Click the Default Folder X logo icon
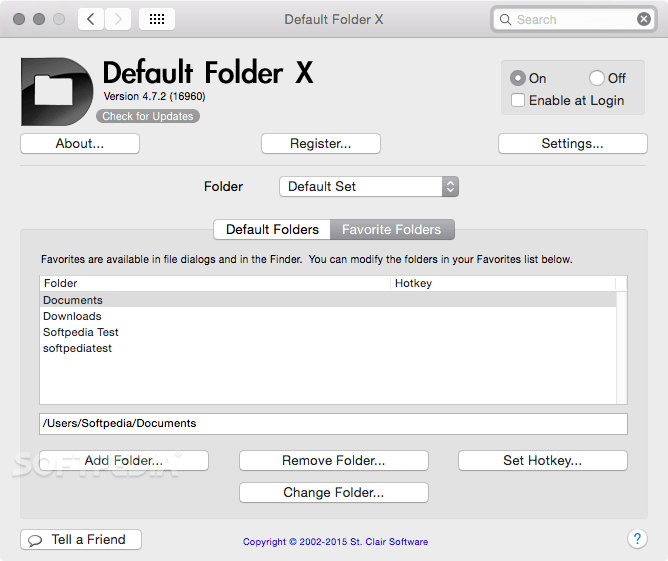Image resolution: width=668 pixels, height=561 pixels. click(x=57, y=92)
